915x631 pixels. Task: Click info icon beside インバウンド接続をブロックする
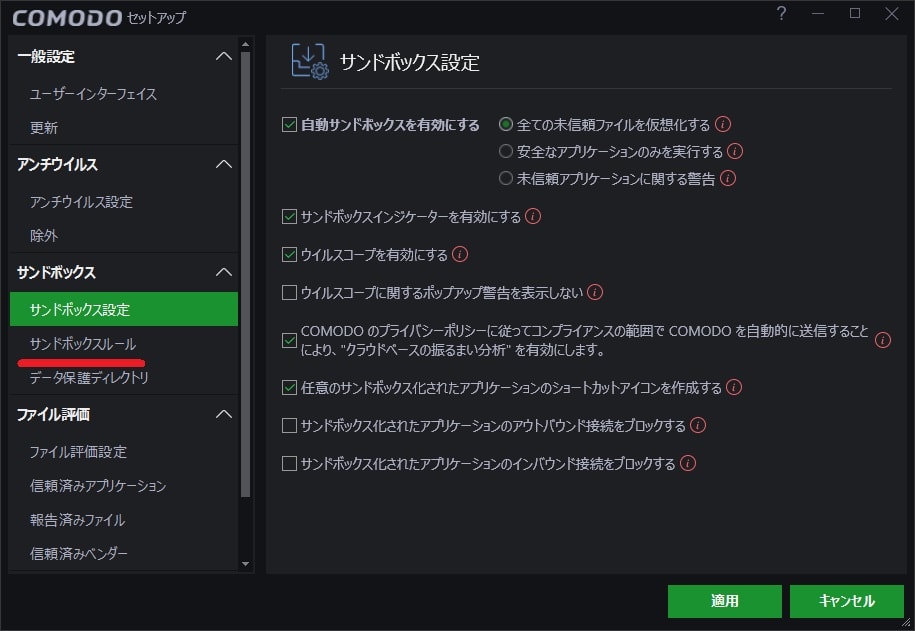[x=688, y=463]
